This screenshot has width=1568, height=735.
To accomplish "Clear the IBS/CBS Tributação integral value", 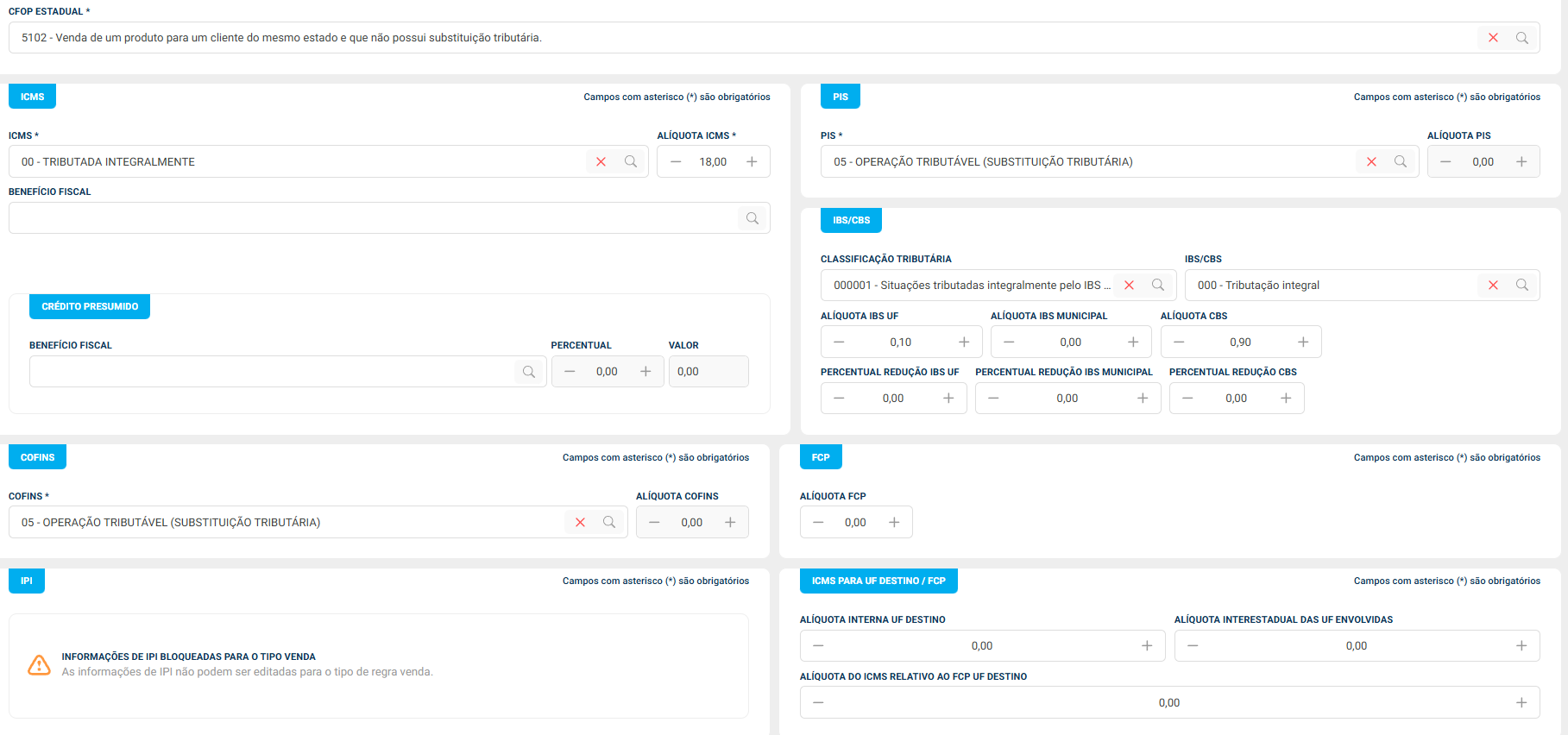I will (1493, 286).
